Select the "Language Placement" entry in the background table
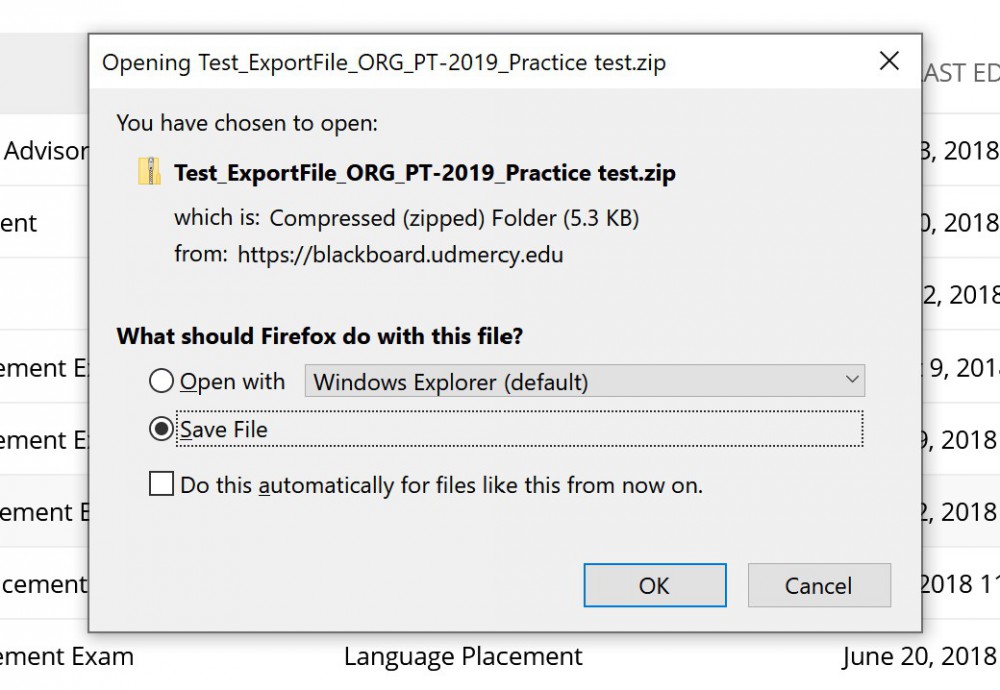 [463, 657]
